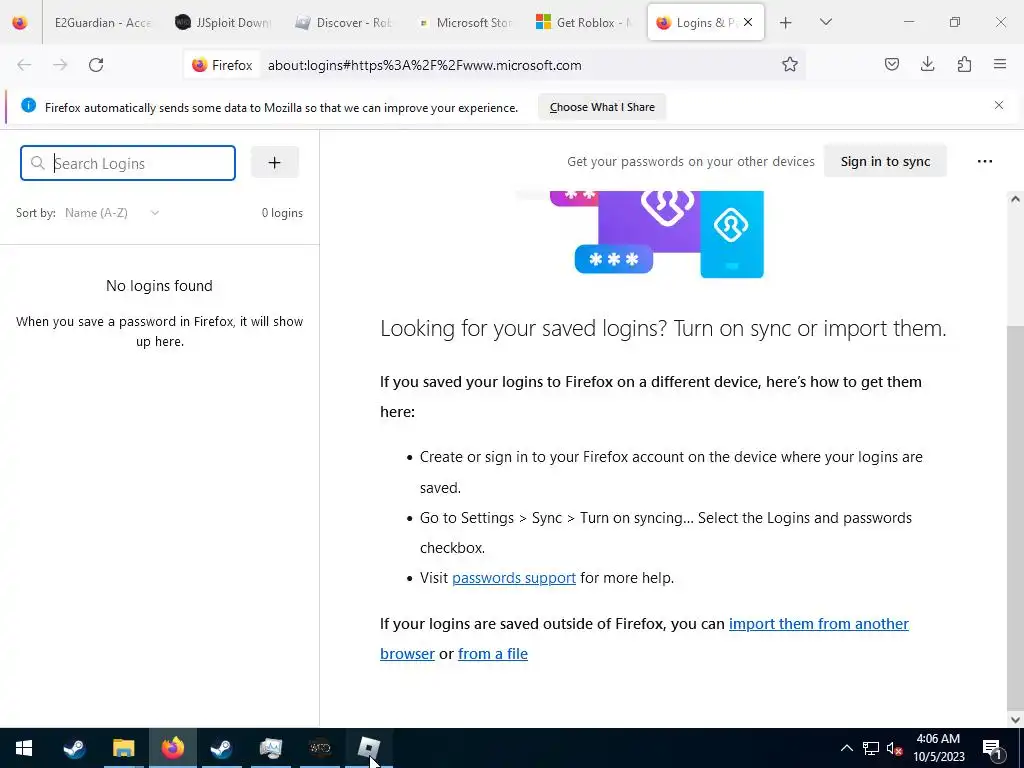The width and height of the screenshot is (1024, 768).
Task: Click the browser forward arrow
Action: (x=60, y=65)
